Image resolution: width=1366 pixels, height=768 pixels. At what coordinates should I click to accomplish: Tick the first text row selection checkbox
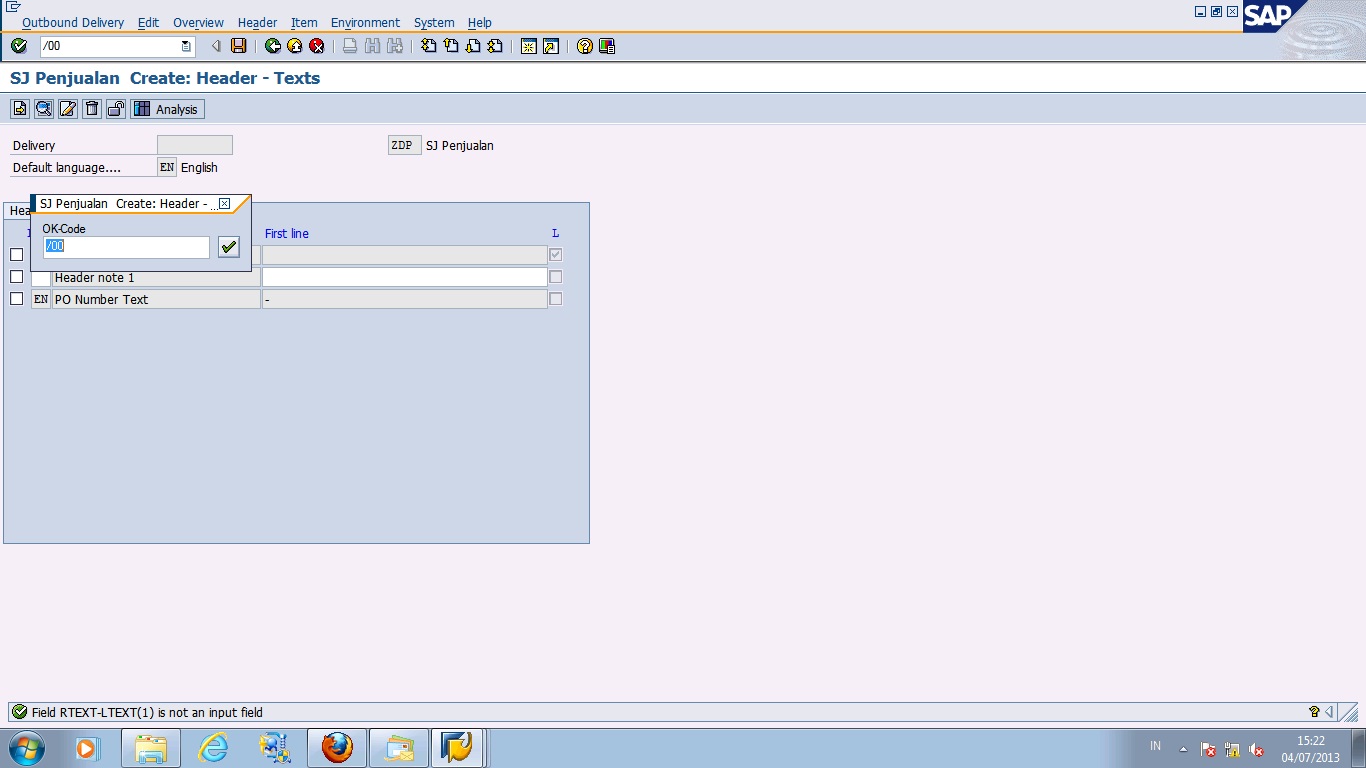click(x=16, y=255)
